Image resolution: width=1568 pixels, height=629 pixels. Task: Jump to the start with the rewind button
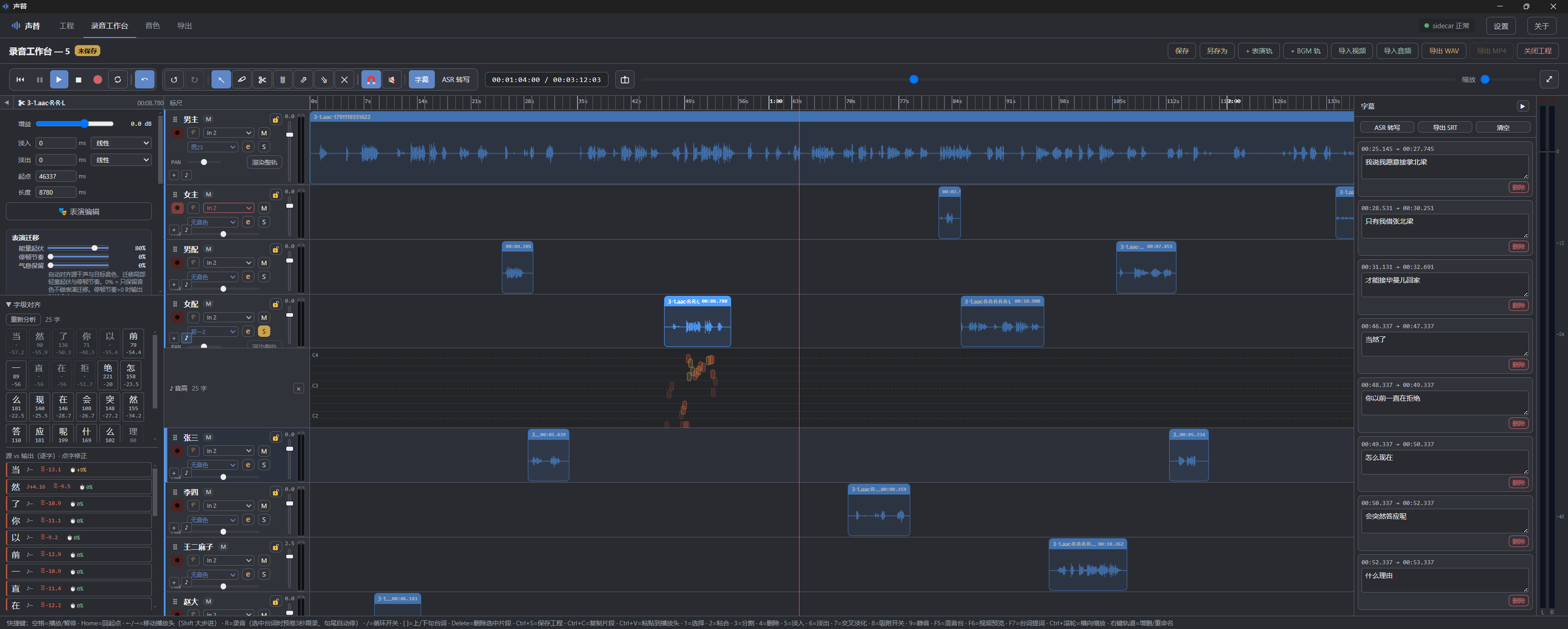pyautogui.click(x=20, y=80)
